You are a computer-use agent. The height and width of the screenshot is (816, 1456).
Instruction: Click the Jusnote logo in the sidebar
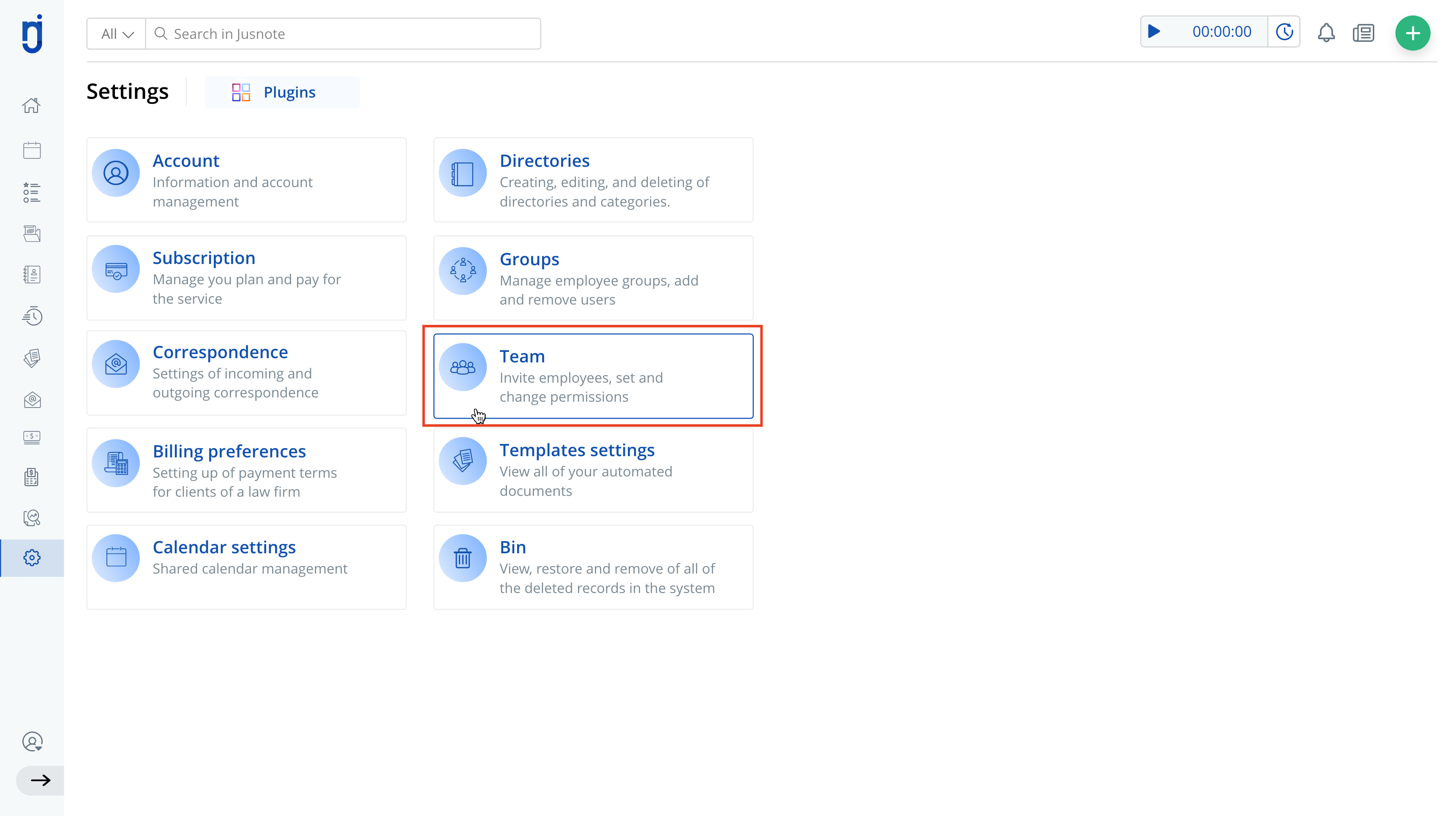(x=32, y=34)
